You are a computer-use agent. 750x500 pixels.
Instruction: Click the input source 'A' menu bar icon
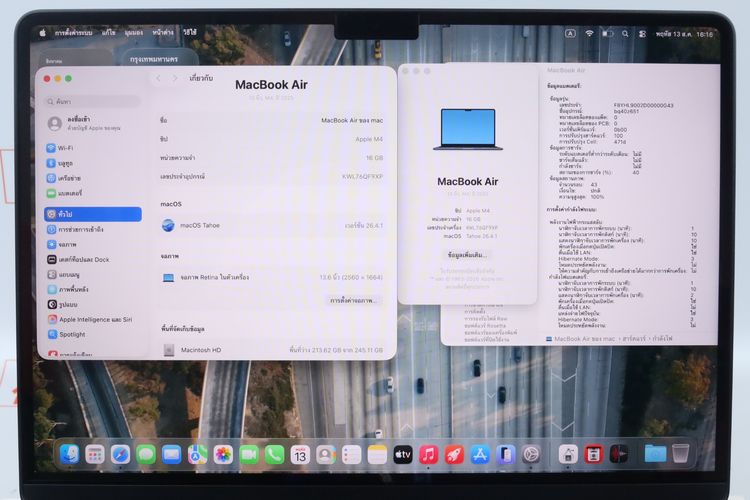tap(570, 33)
